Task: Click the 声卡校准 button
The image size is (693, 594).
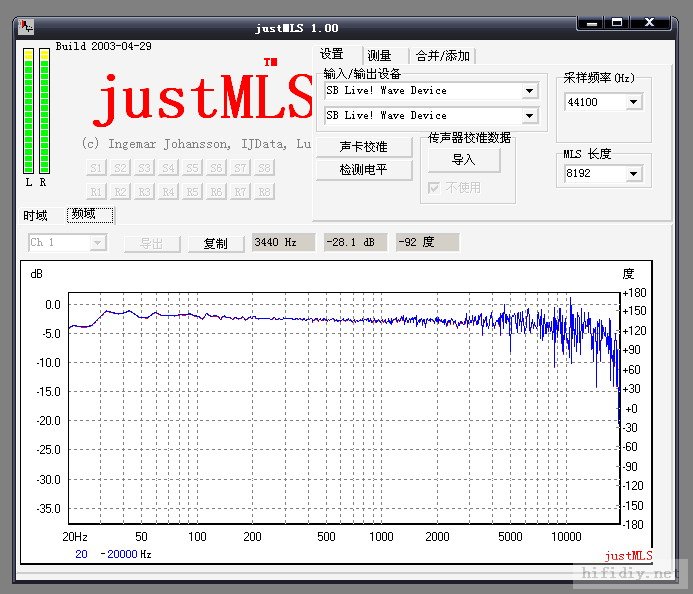Action: [362, 147]
